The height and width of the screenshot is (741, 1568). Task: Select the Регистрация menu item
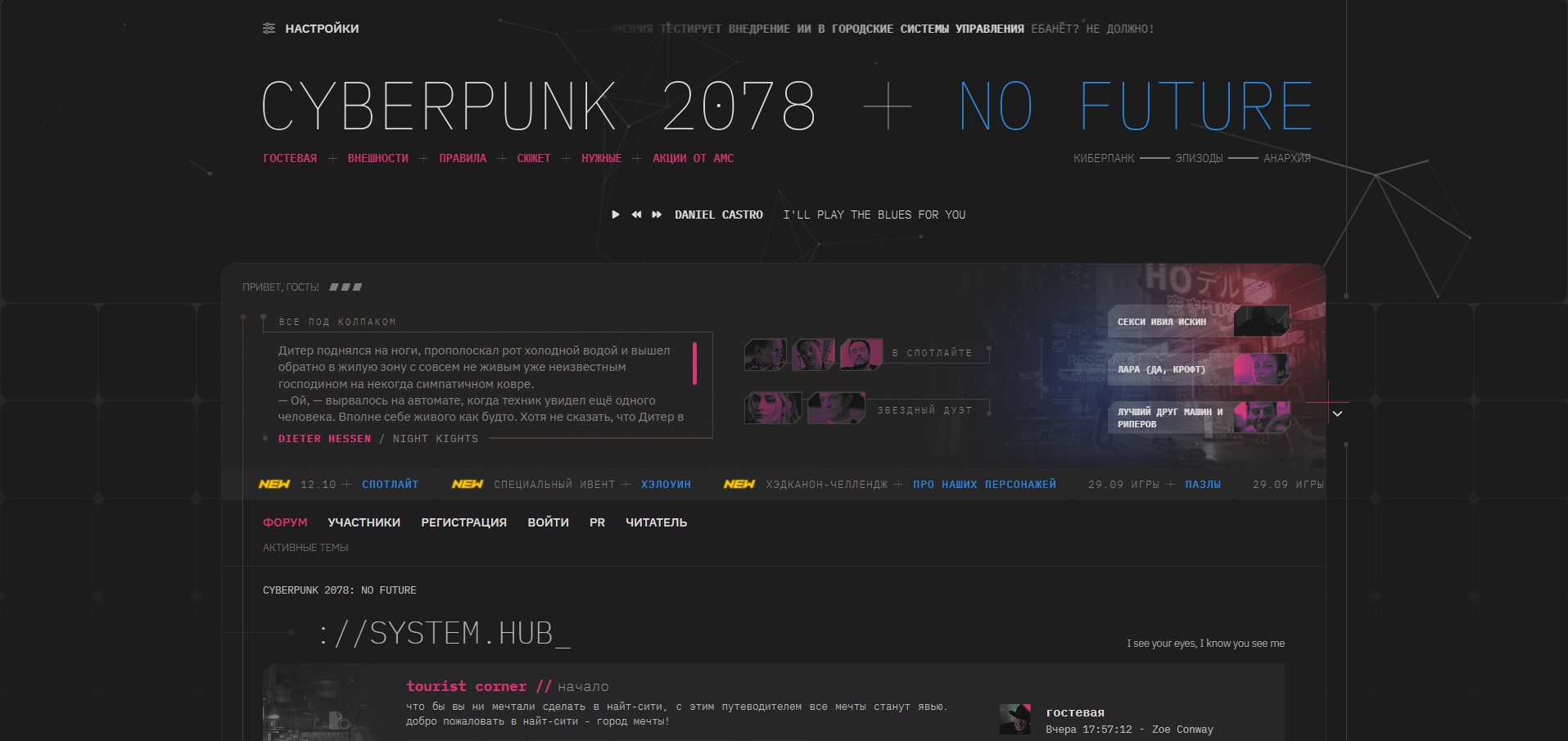coord(463,522)
